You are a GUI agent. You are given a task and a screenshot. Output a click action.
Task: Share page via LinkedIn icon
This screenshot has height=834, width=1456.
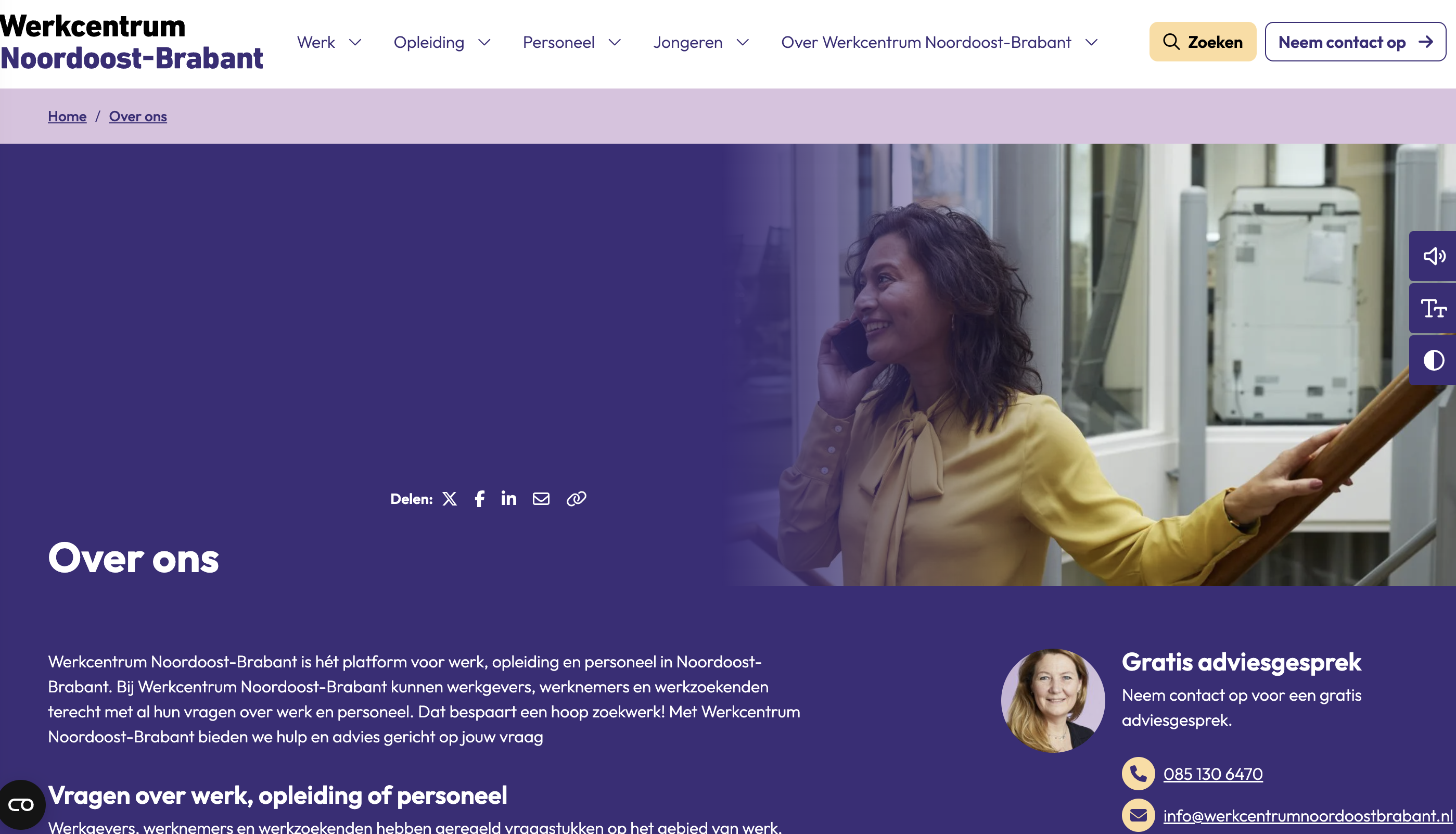click(508, 498)
